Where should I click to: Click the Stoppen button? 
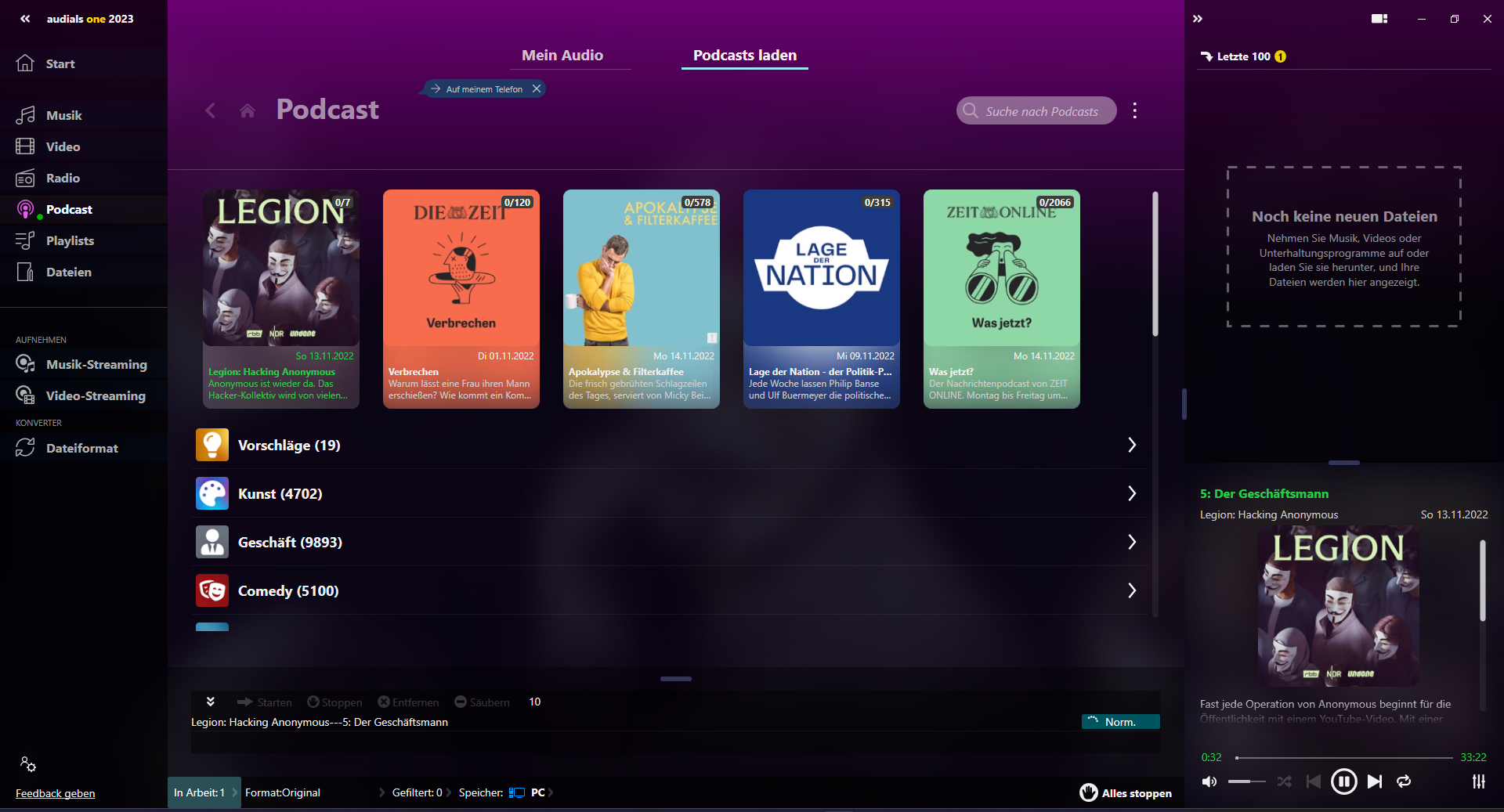pos(334,702)
